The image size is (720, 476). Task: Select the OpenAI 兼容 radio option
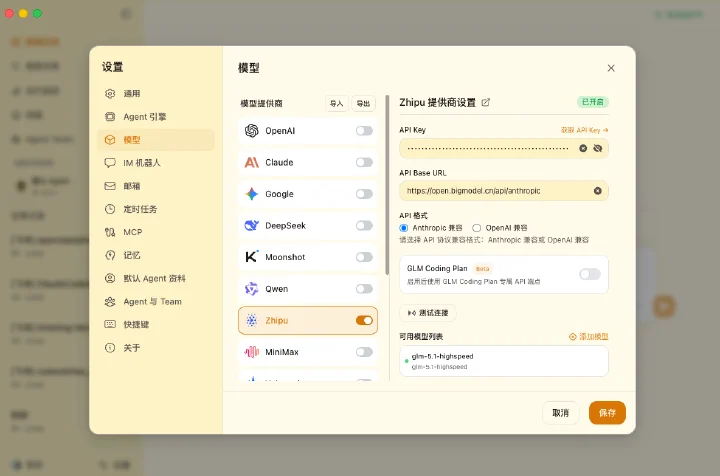click(477, 228)
